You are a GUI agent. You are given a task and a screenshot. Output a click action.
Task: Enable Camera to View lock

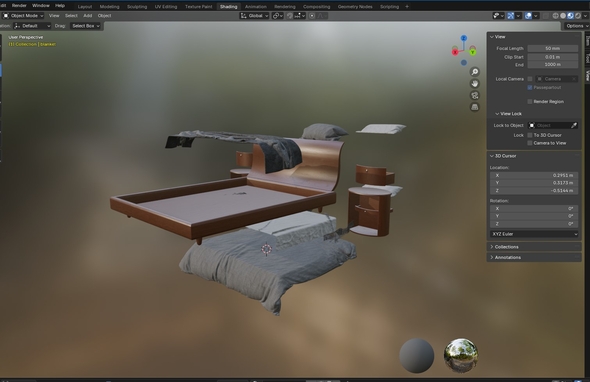(530, 143)
